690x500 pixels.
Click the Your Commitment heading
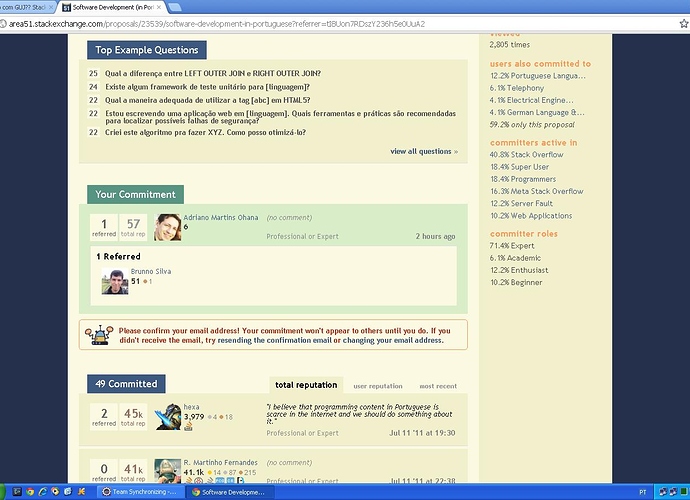tap(136, 195)
